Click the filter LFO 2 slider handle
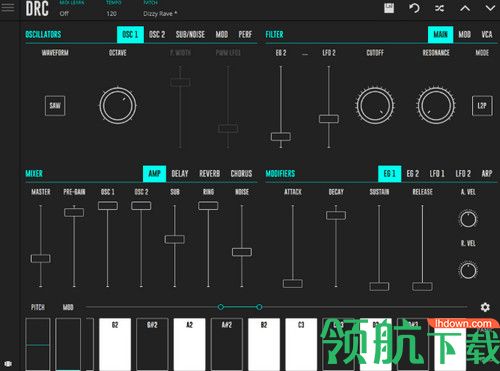Screen dimensions: 500x371 point(329,119)
